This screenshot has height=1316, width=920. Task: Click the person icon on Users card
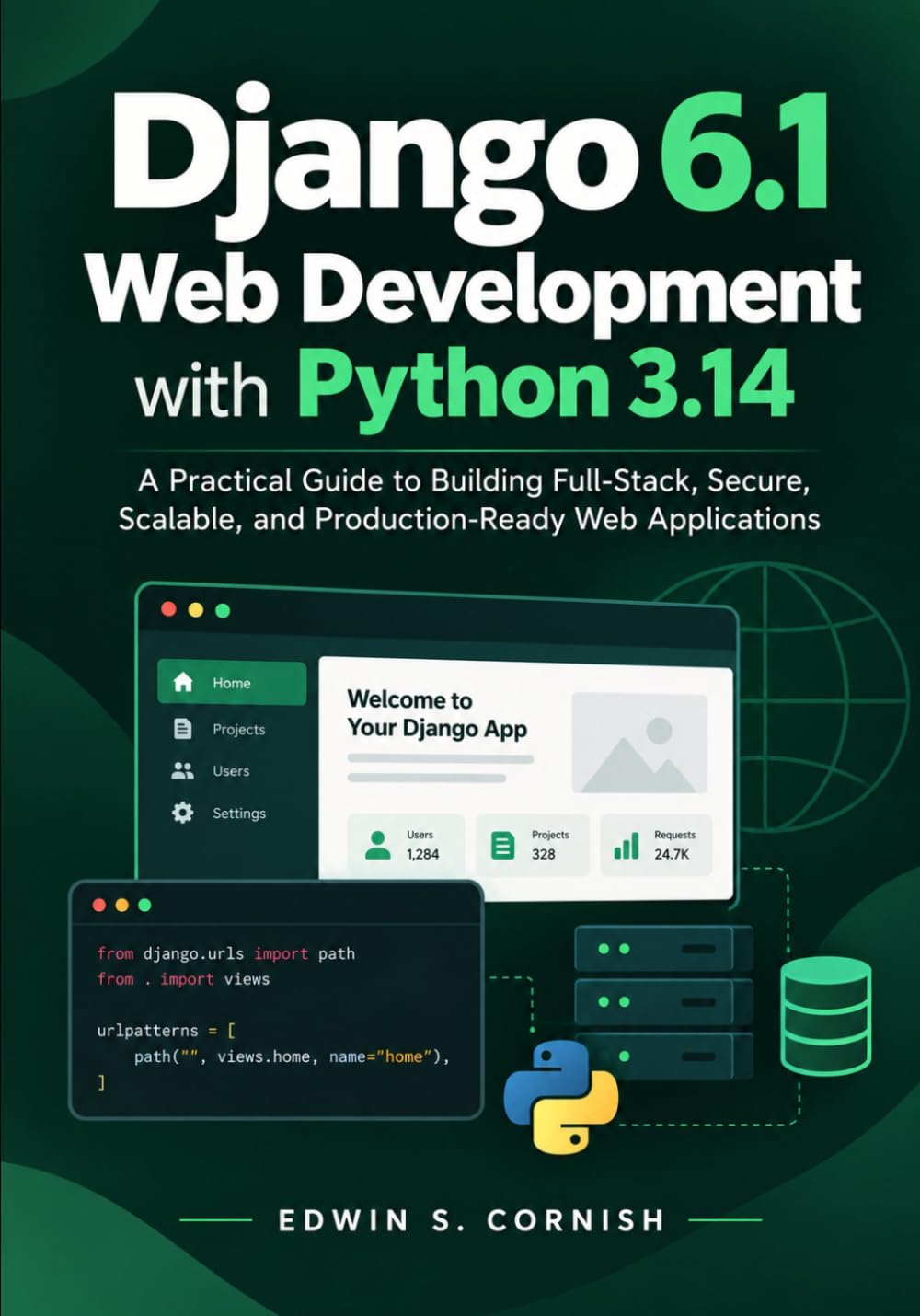[377, 845]
